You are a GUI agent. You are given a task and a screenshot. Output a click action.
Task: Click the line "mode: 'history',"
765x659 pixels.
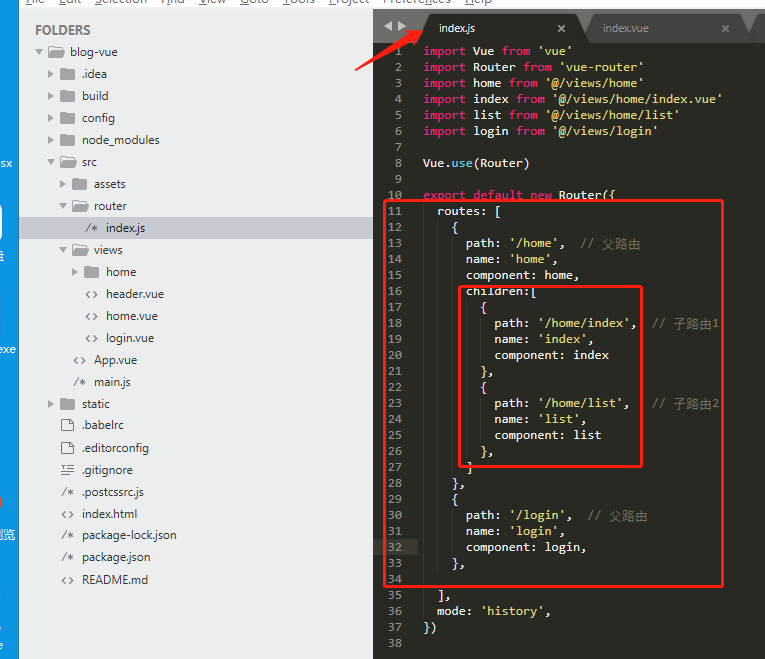coord(493,611)
